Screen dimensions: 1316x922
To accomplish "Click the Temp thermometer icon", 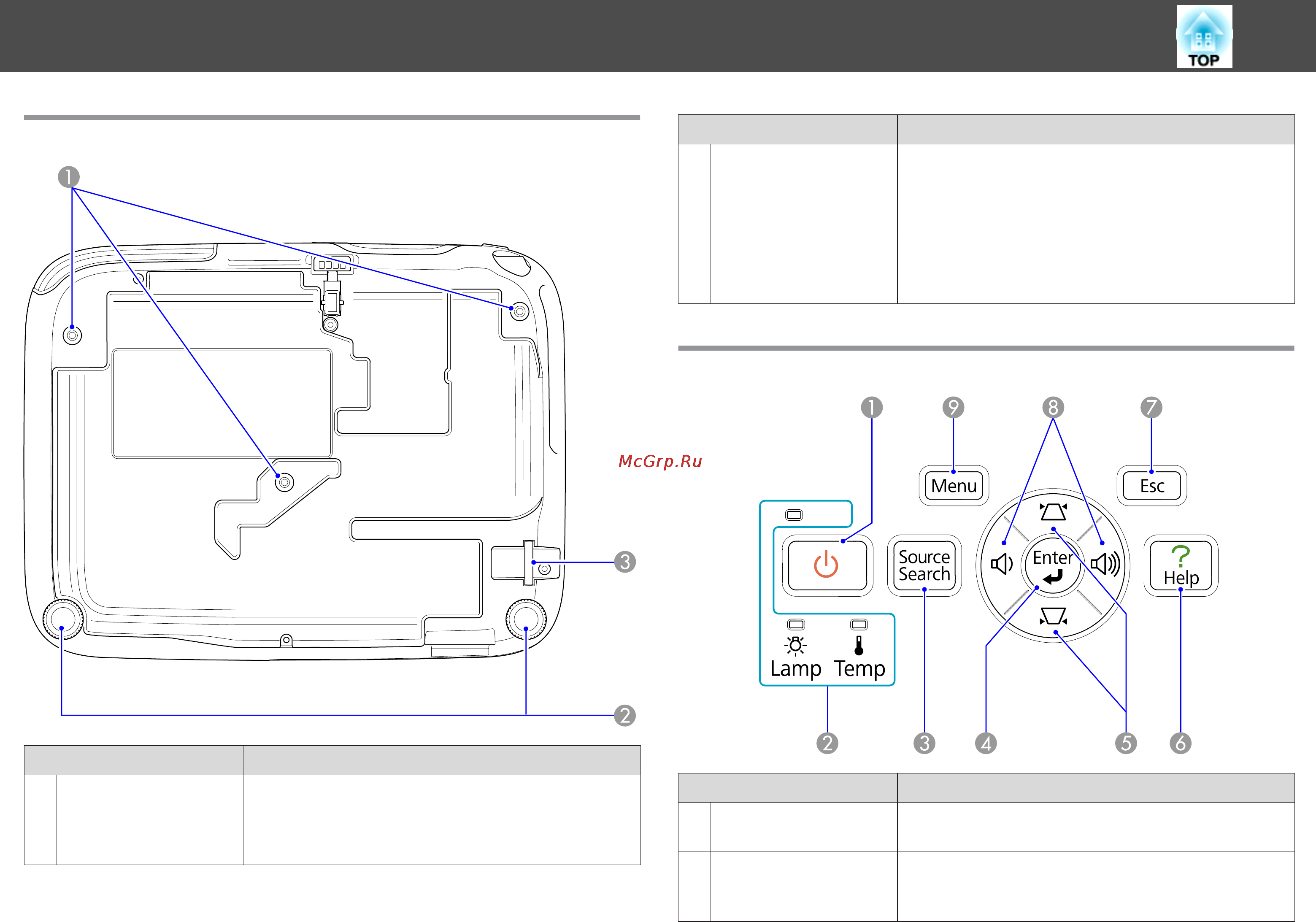I will tap(859, 646).
